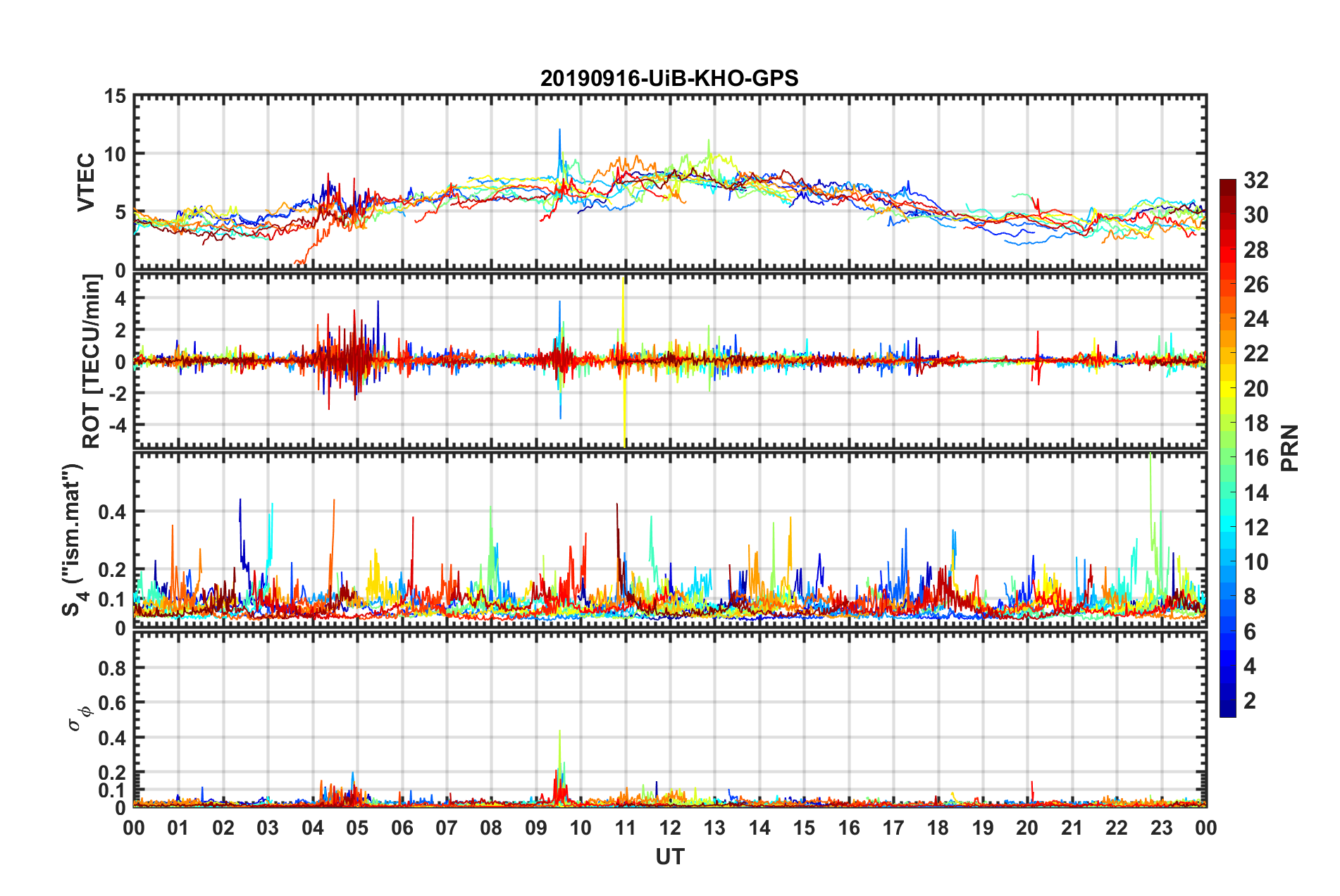Screen dimensions: 1340x896
Task: Select x-axis tick label "23"
Action: pyautogui.click(x=1162, y=828)
